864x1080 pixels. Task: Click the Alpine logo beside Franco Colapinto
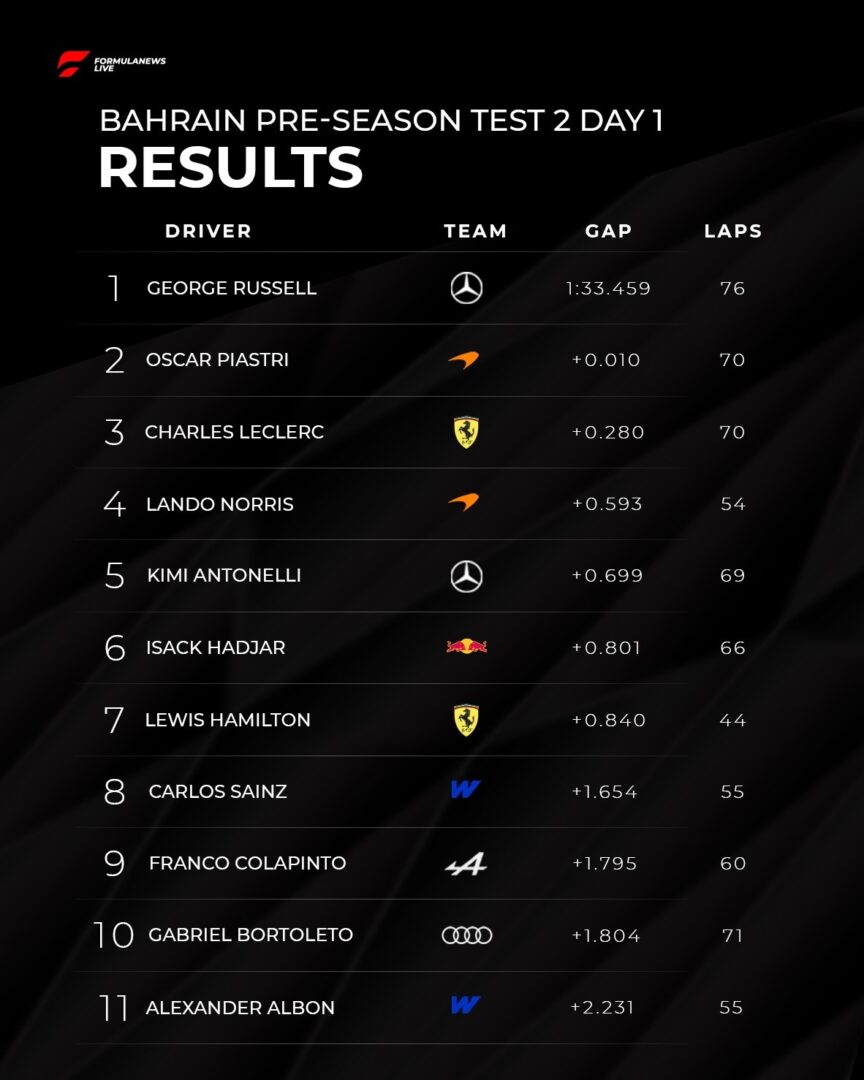point(466,863)
